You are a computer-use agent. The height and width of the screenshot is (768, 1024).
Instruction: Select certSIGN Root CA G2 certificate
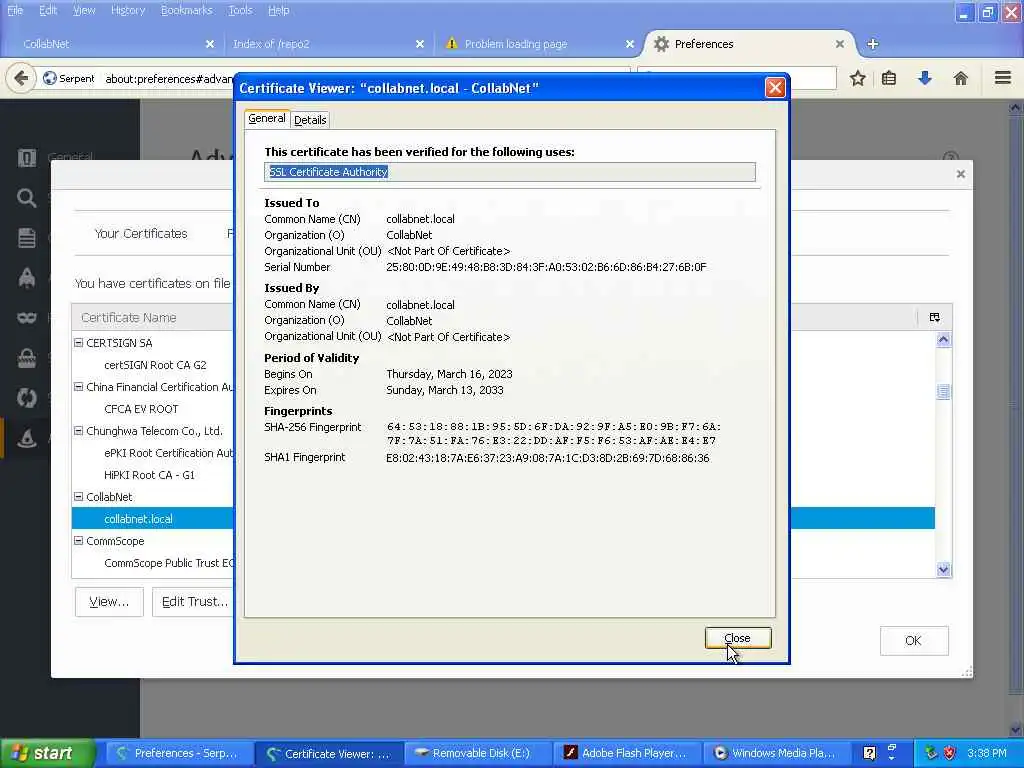point(155,365)
